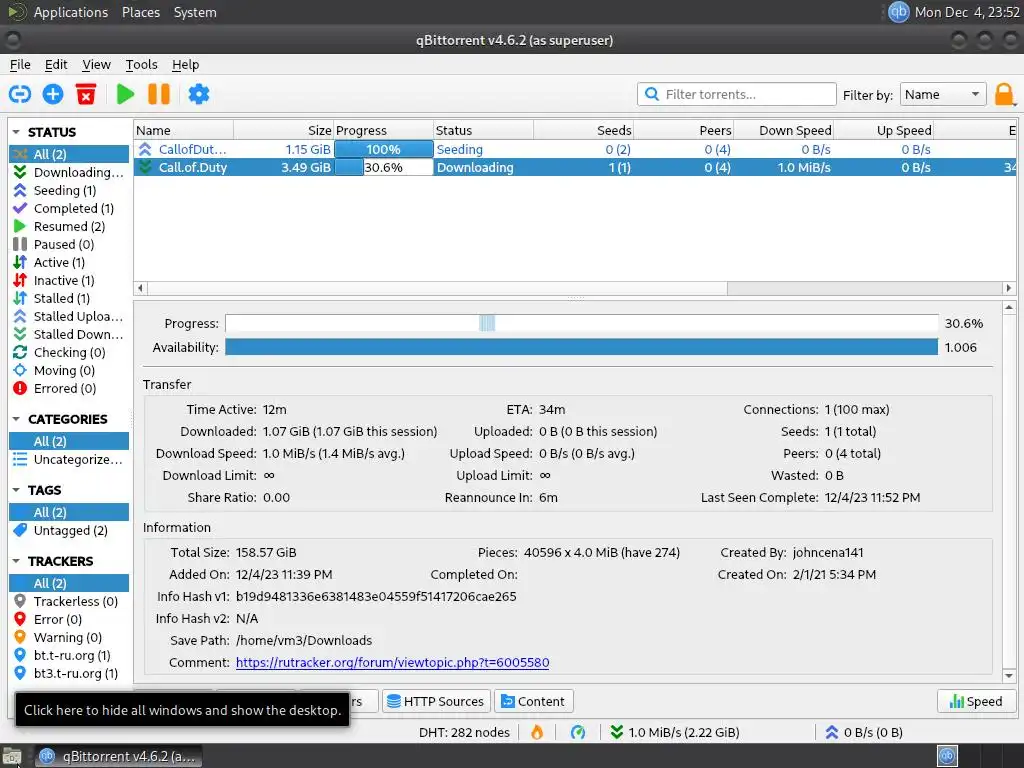This screenshot has height=768, width=1024.
Task: Select Stalled Downloading status filter
Action: 69,334
